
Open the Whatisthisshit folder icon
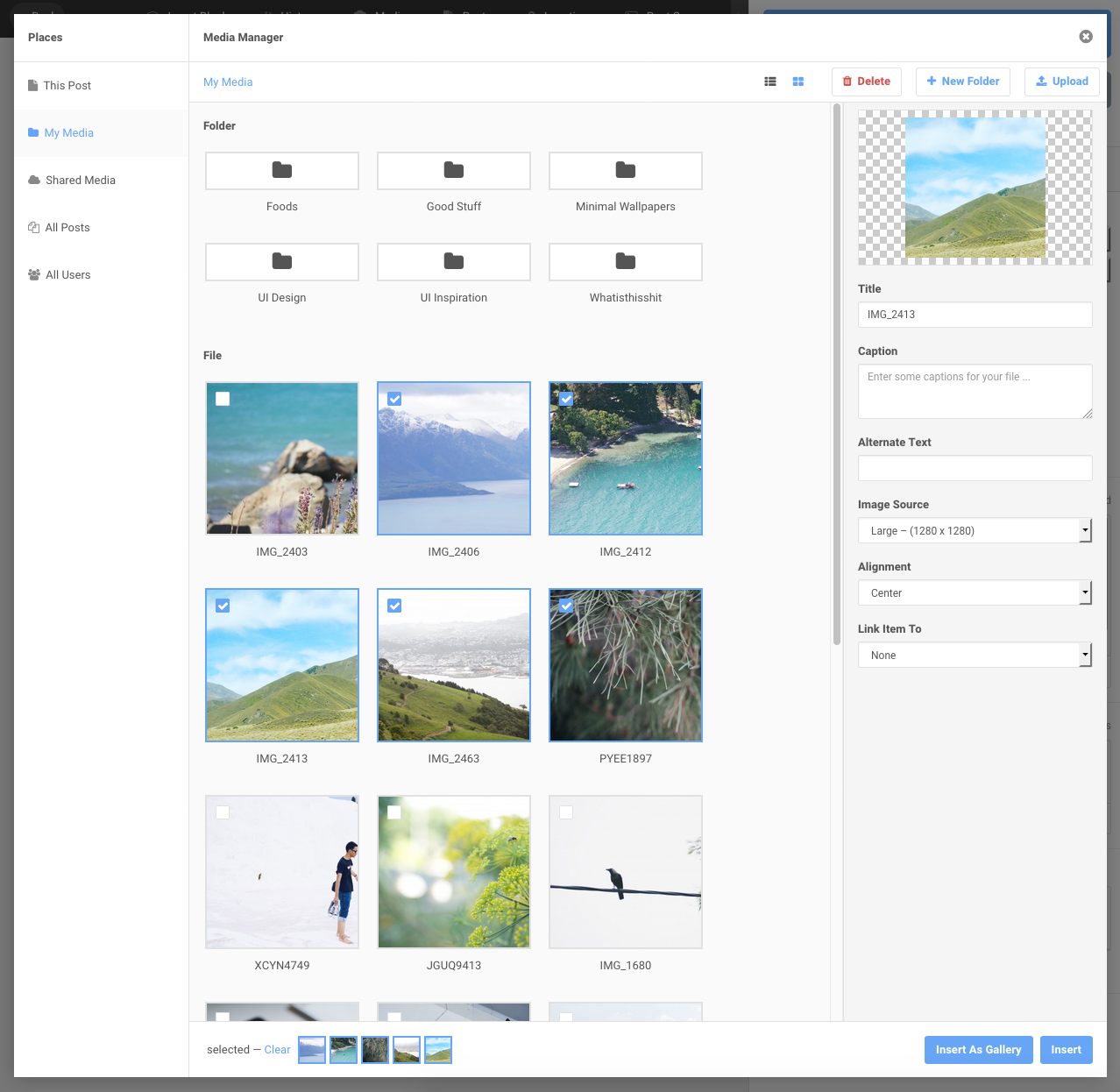(x=626, y=262)
